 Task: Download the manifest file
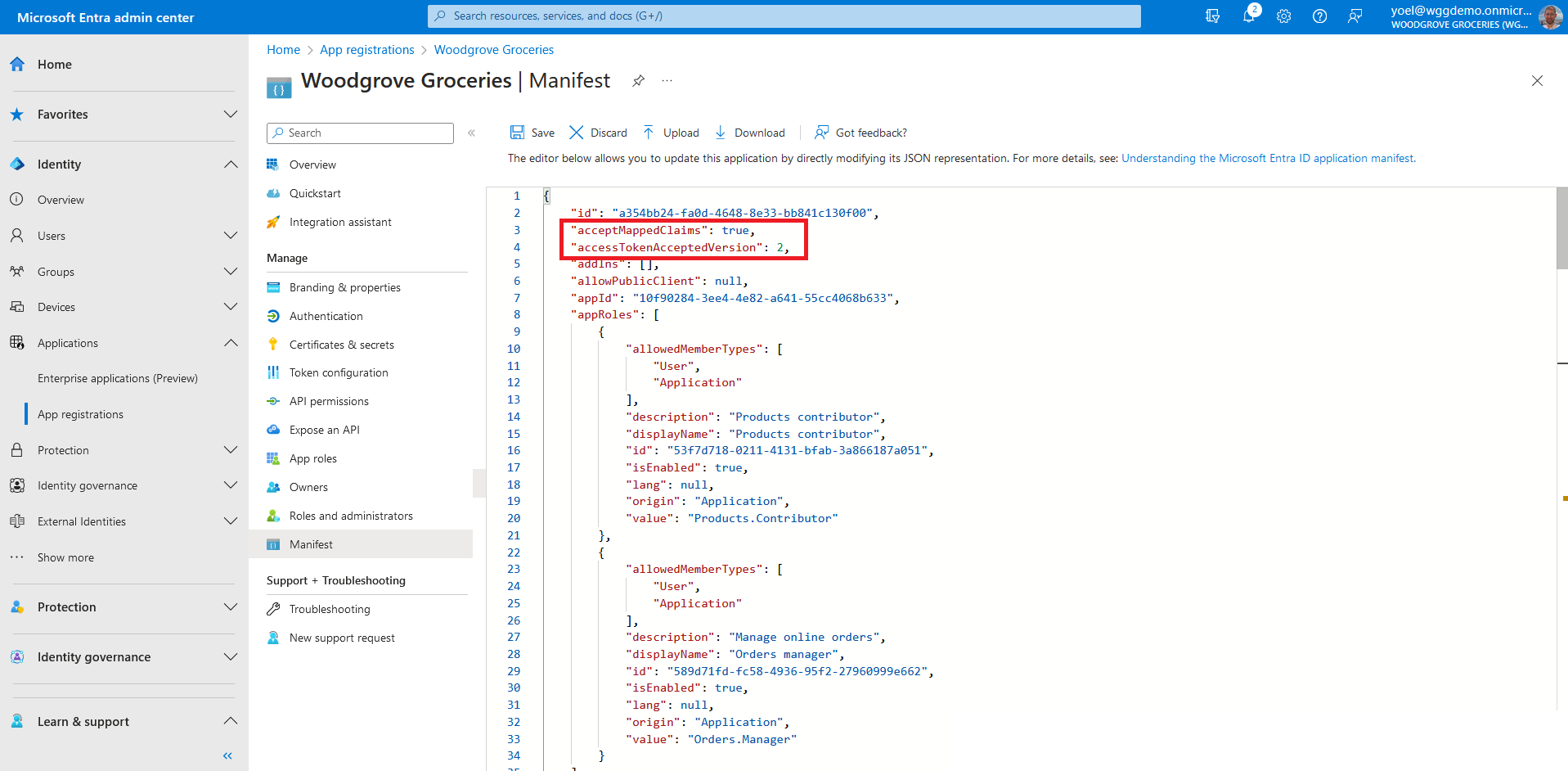coord(749,133)
